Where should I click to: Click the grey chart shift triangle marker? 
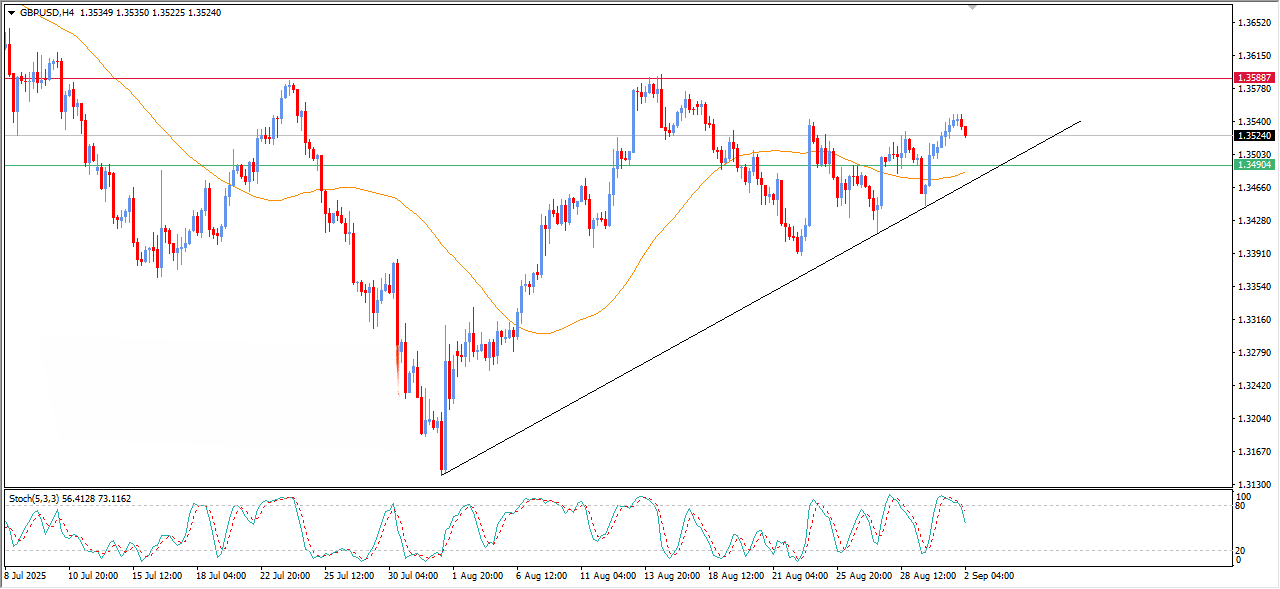(972, 8)
